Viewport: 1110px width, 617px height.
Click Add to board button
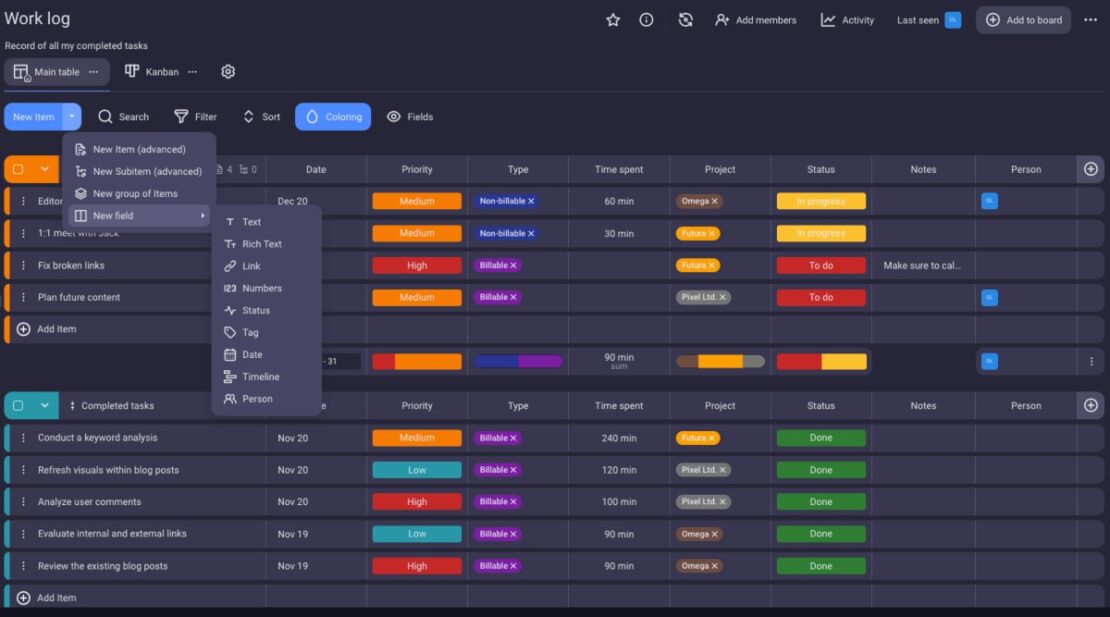pos(1024,20)
